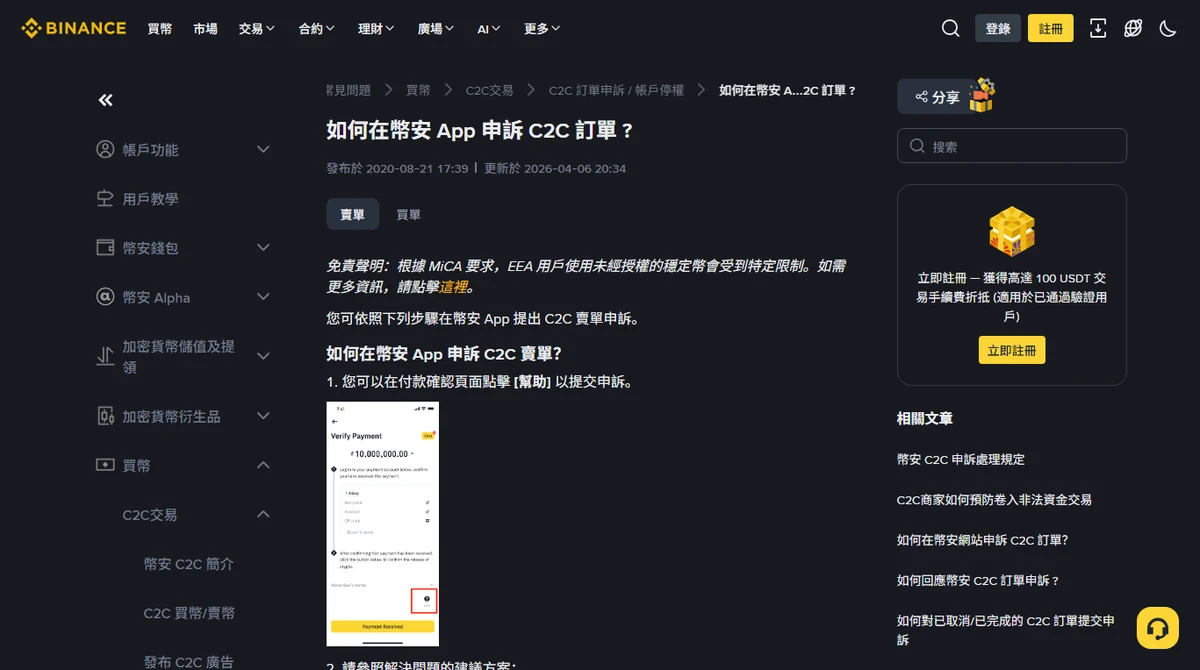Viewport: 1200px width, 670px height.
Task: Open the 理財 dropdown menu
Action: coord(376,29)
